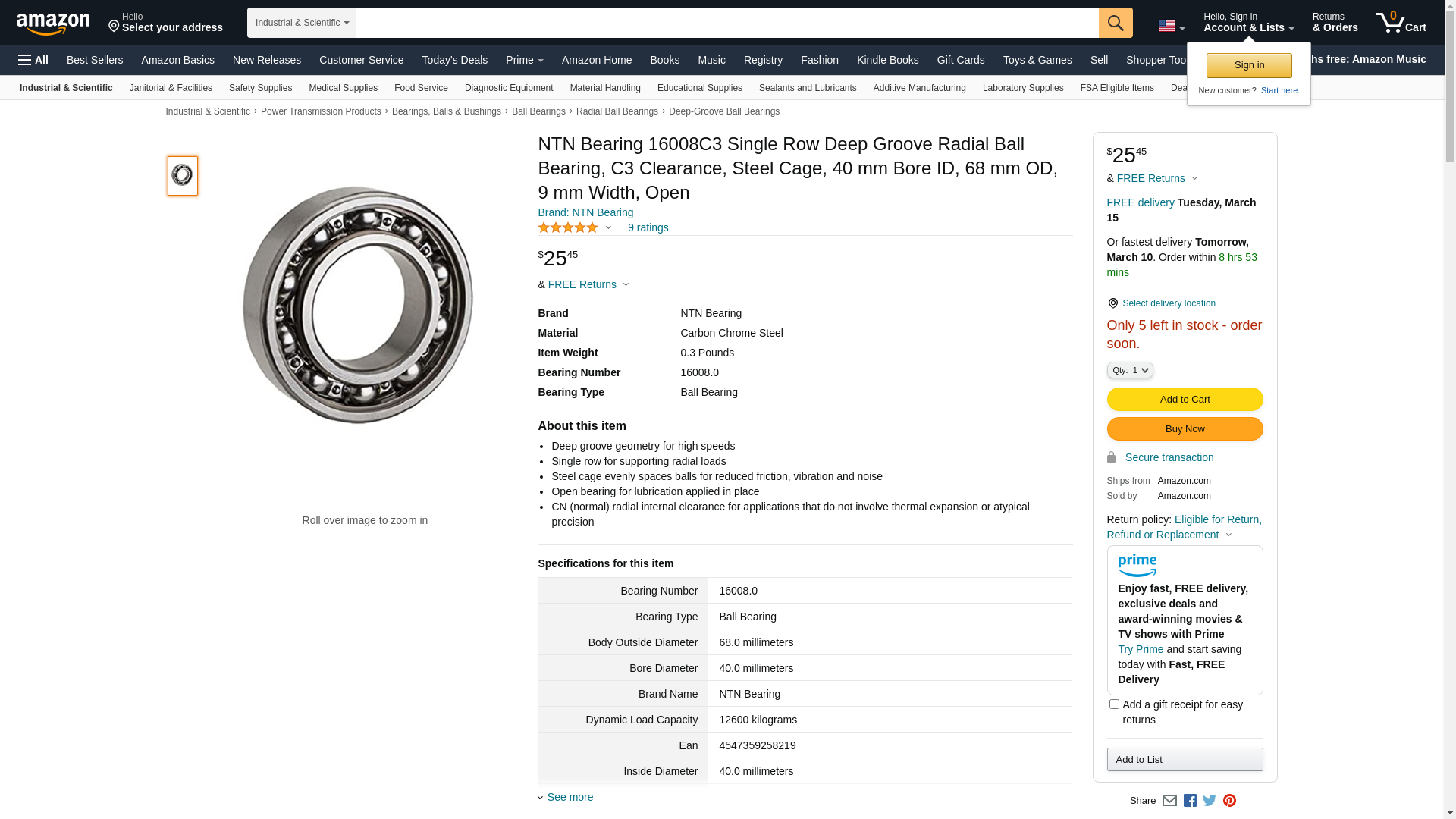The width and height of the screenshot is (1456, 819).
Task: Select Safety Supplies category tab
Action: 260,88
